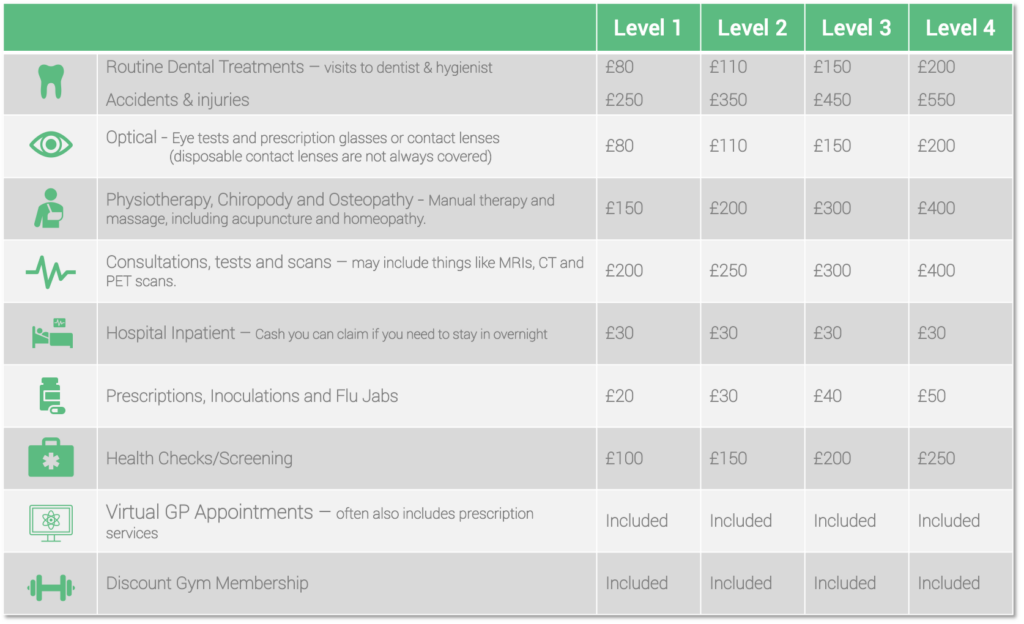The image size is (1024, 624).
Task: Click the heartbeat pulse icon for consultations
Action: point(51,271)
